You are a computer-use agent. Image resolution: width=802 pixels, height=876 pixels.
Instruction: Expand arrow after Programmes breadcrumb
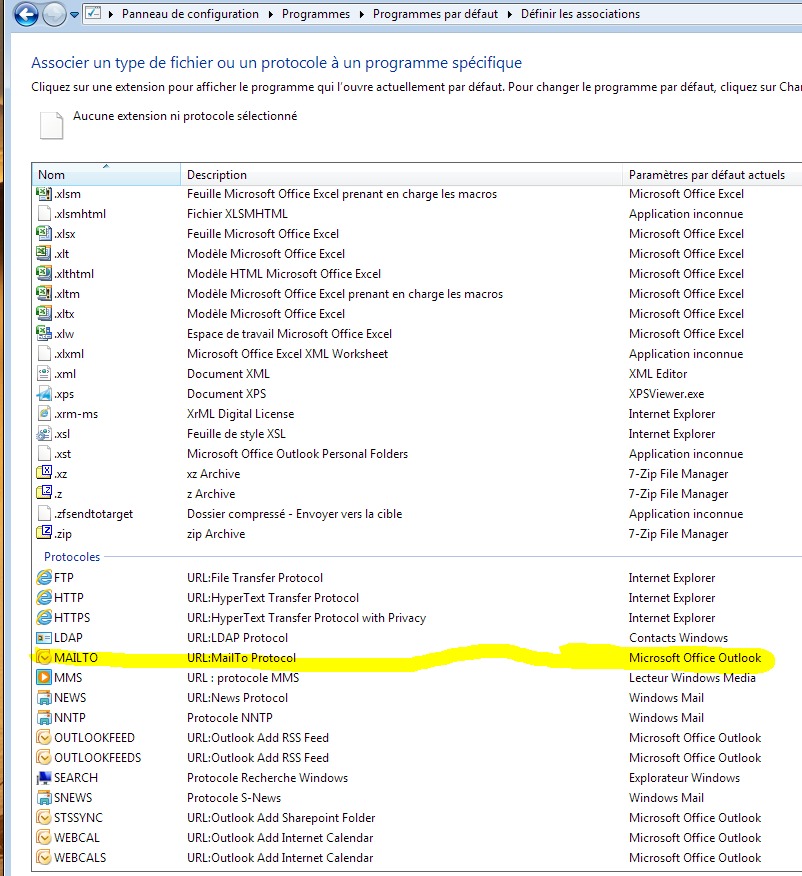click(361, 15)
